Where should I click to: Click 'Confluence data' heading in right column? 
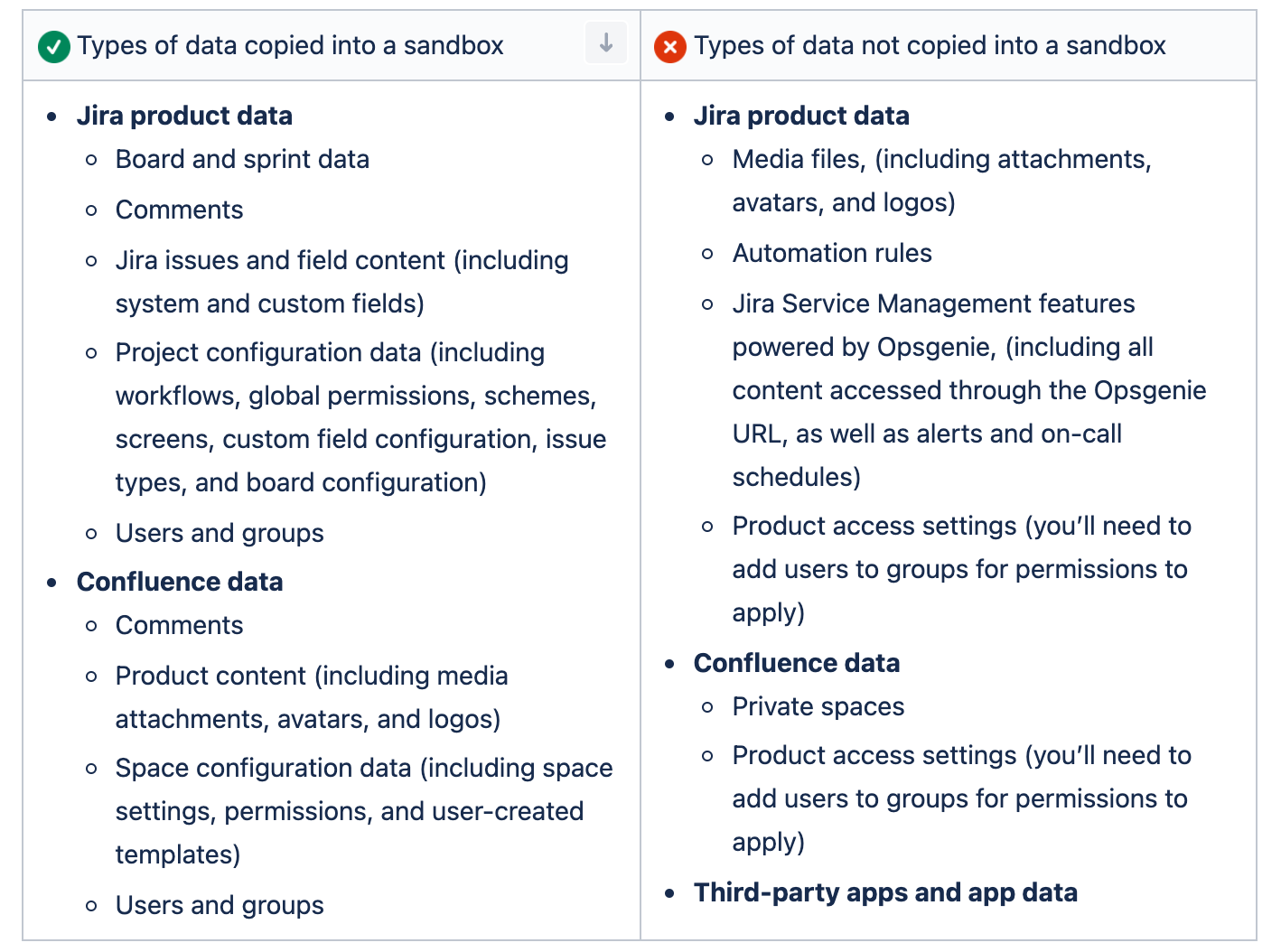click(797, 664)
